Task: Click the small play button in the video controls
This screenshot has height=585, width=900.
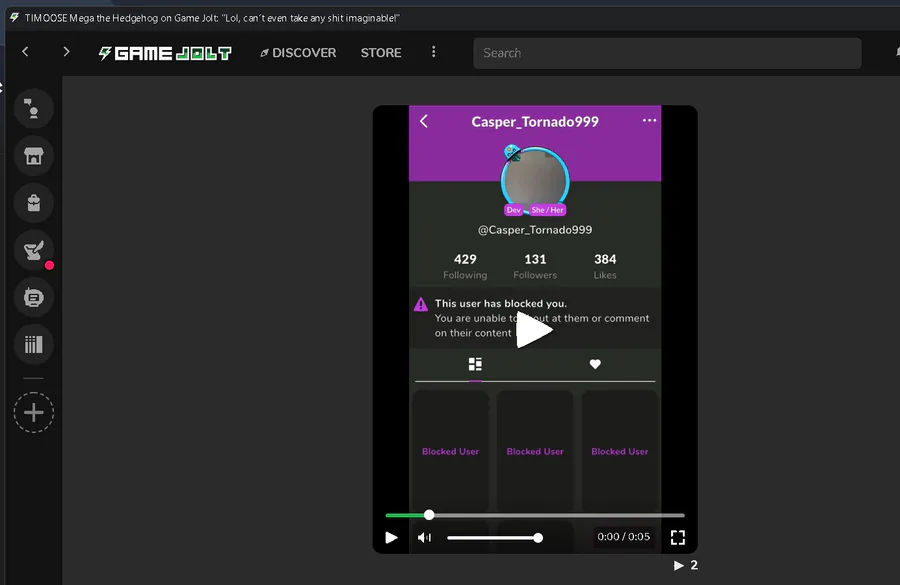Action: click(391, 537)
